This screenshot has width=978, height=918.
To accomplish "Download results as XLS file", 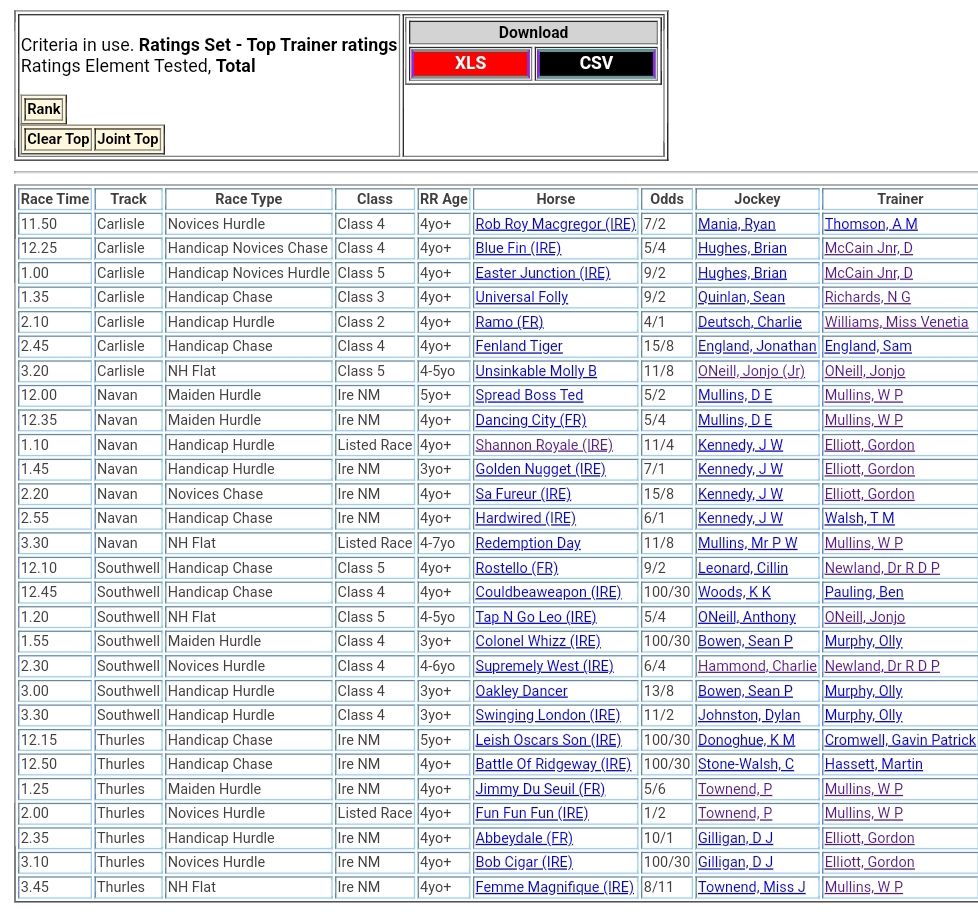I will (x=470, y=64).
